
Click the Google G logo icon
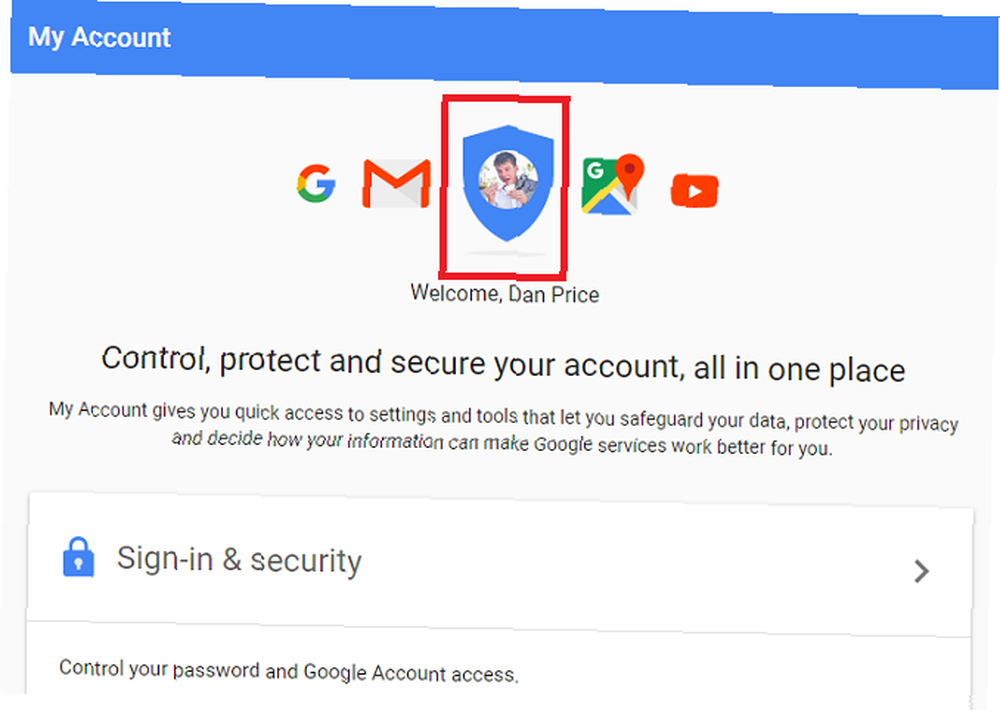click(316, 184)
